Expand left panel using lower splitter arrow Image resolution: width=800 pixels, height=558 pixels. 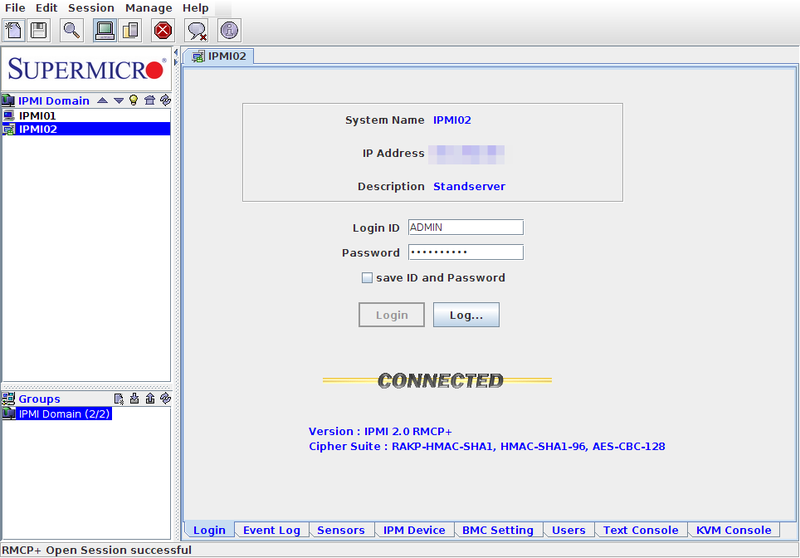tap(176, 62)
